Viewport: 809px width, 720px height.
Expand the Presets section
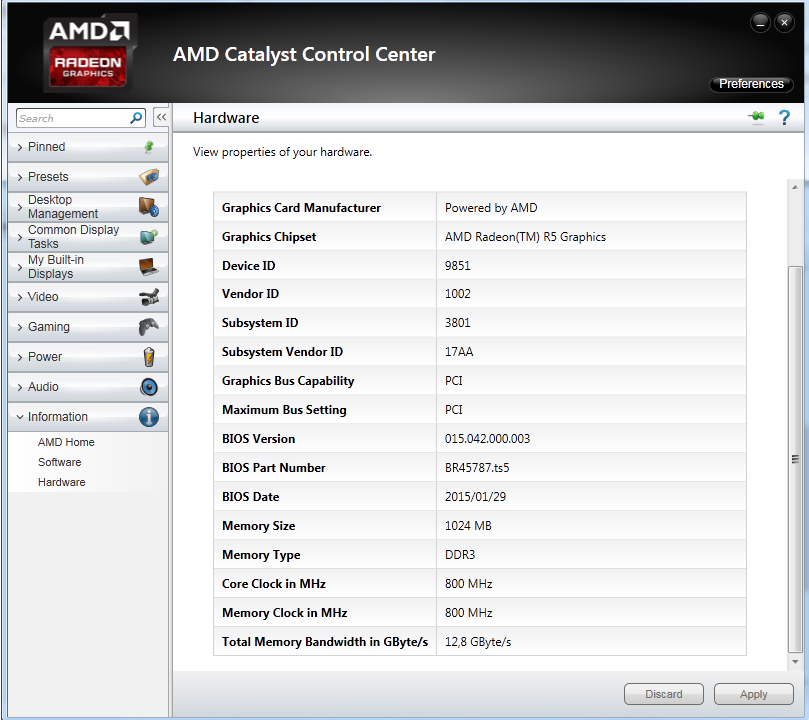pos(88,177)
